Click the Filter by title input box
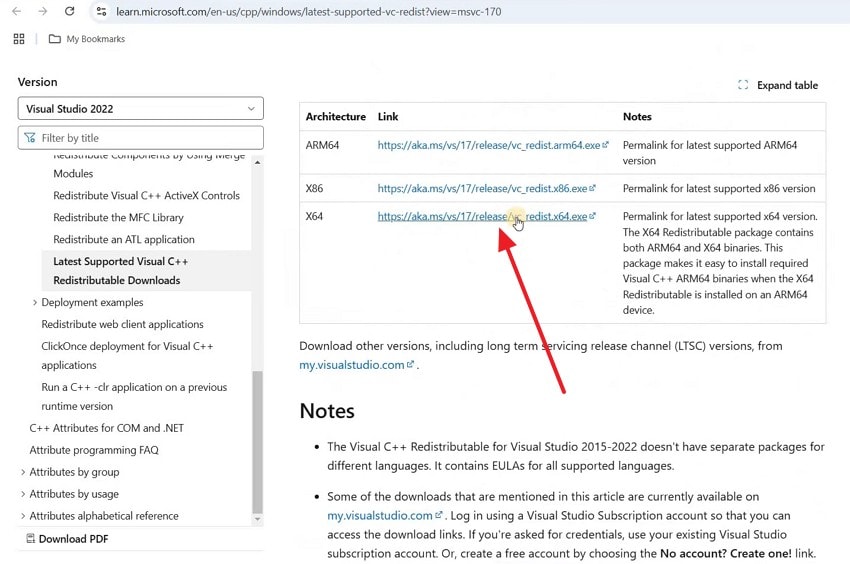 point(140,138)
